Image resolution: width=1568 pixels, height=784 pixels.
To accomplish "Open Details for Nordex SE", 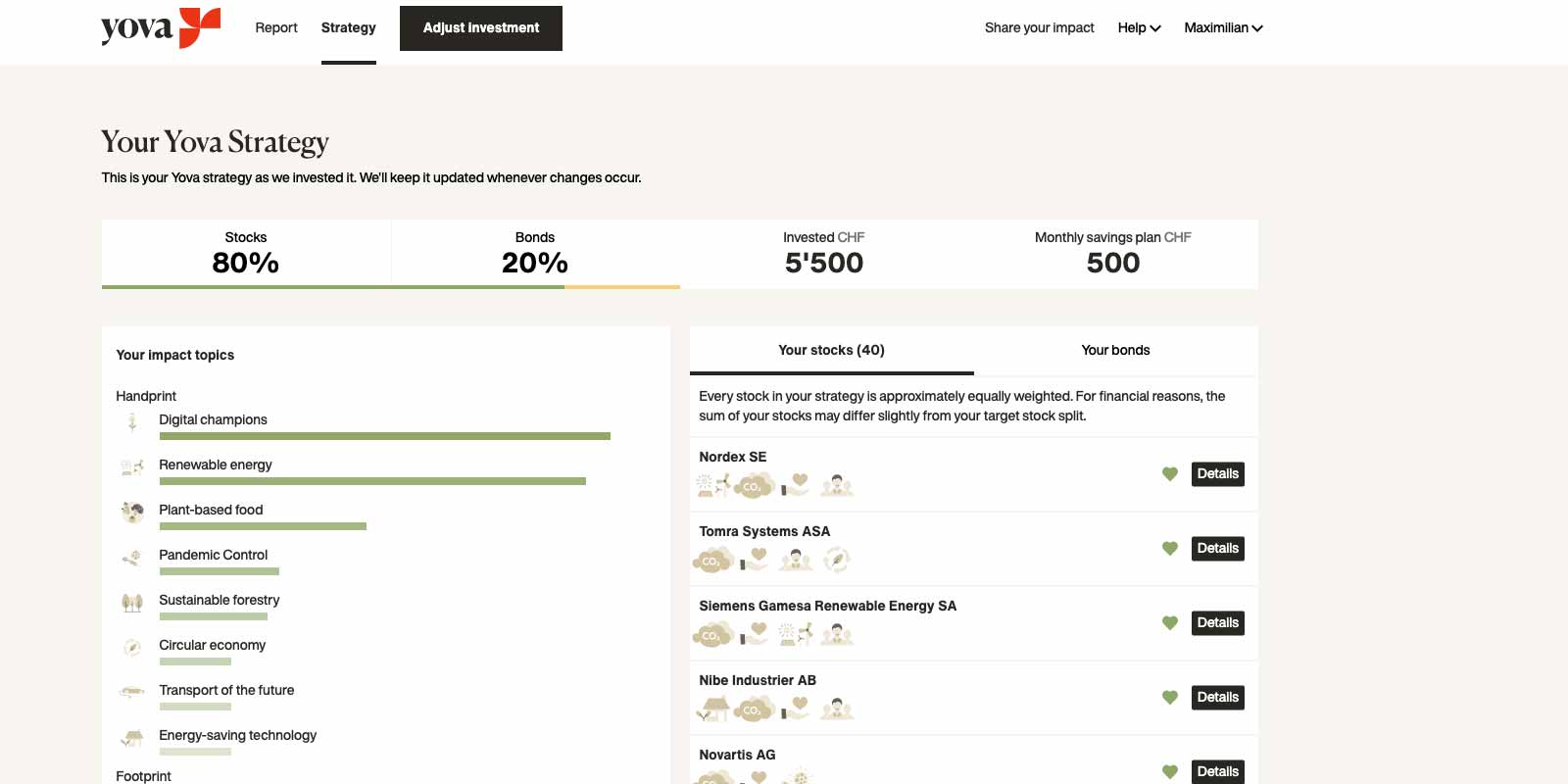I will [x=1218, y=474].
